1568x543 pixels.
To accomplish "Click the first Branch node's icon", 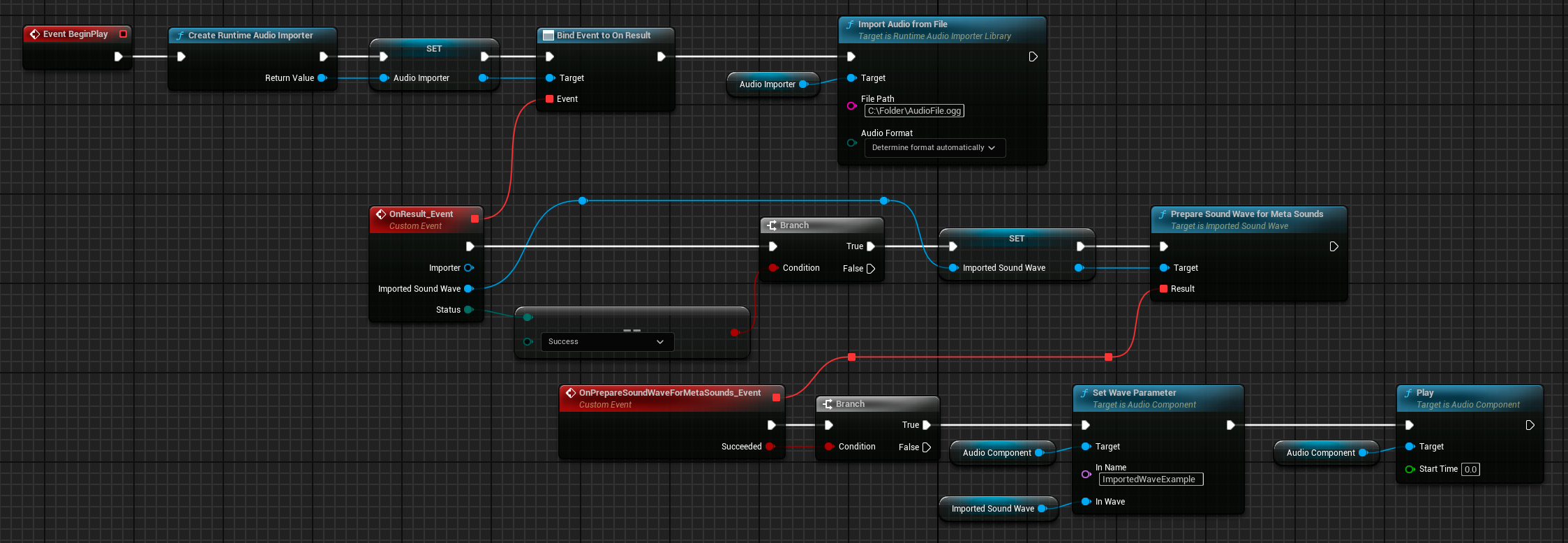I will pos(772,225).
